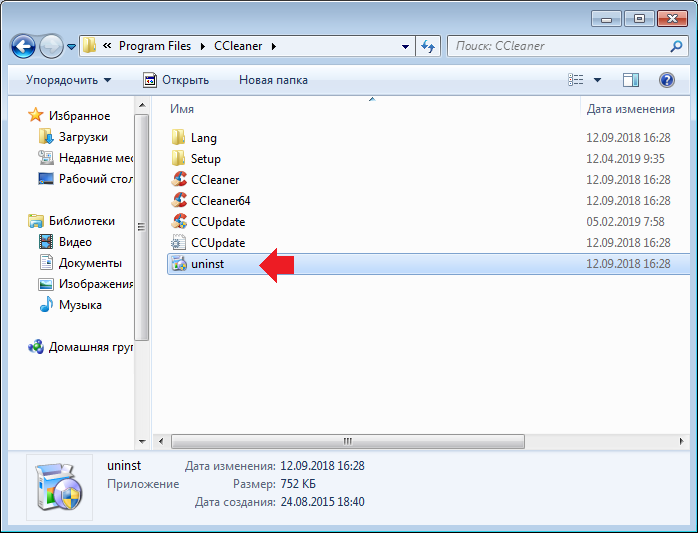This screenshot has width=698, height=533.
Task: Click the music note icon beside Музыка
Action: (x=46, y=305)
